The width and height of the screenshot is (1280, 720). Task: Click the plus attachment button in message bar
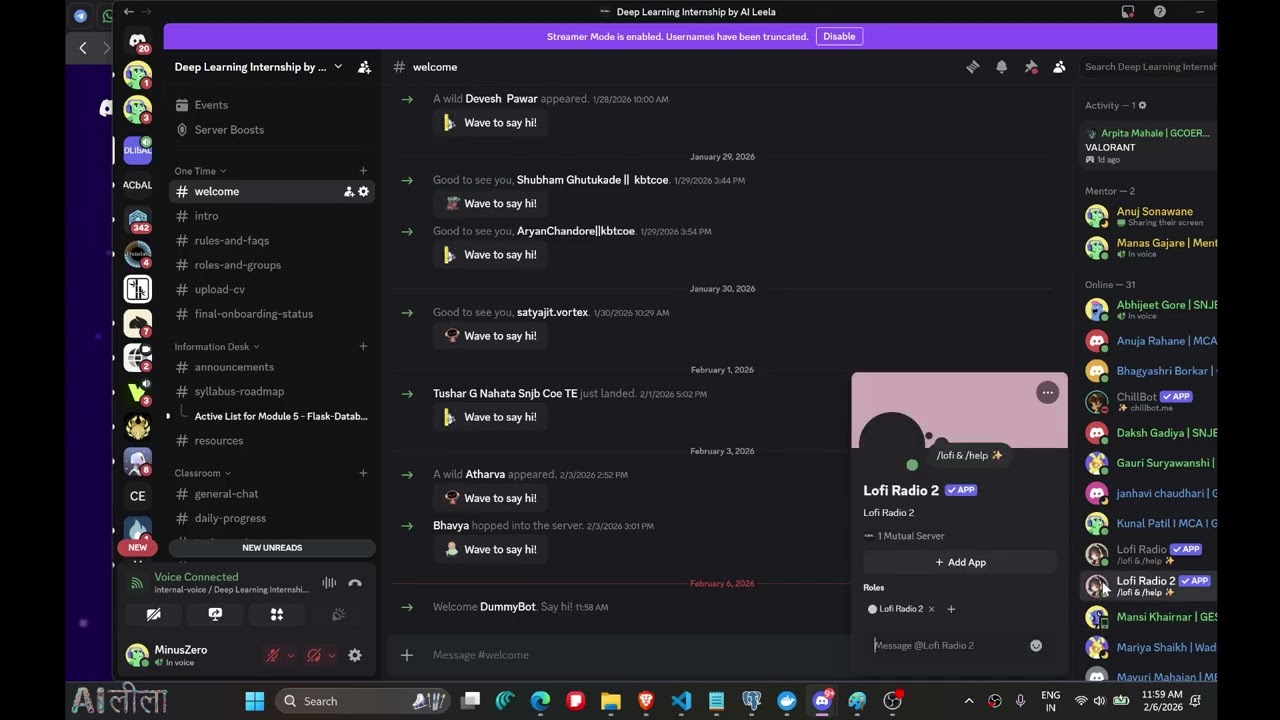click(407, 655)
